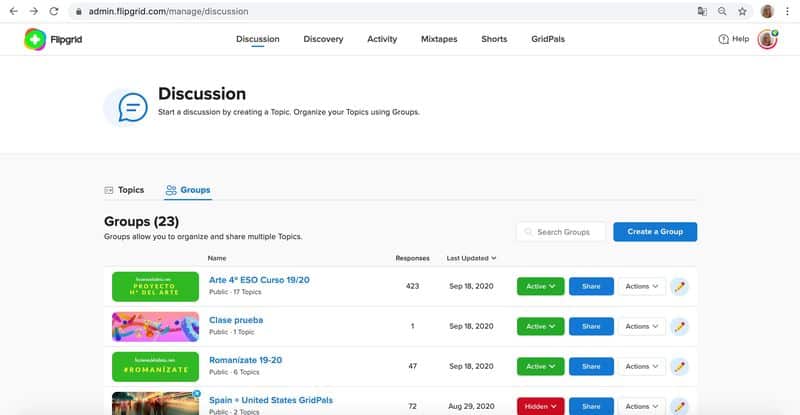Reload the page with refresh icon
The width and height of the screenshot is (800, 415).
pos(54,11)
